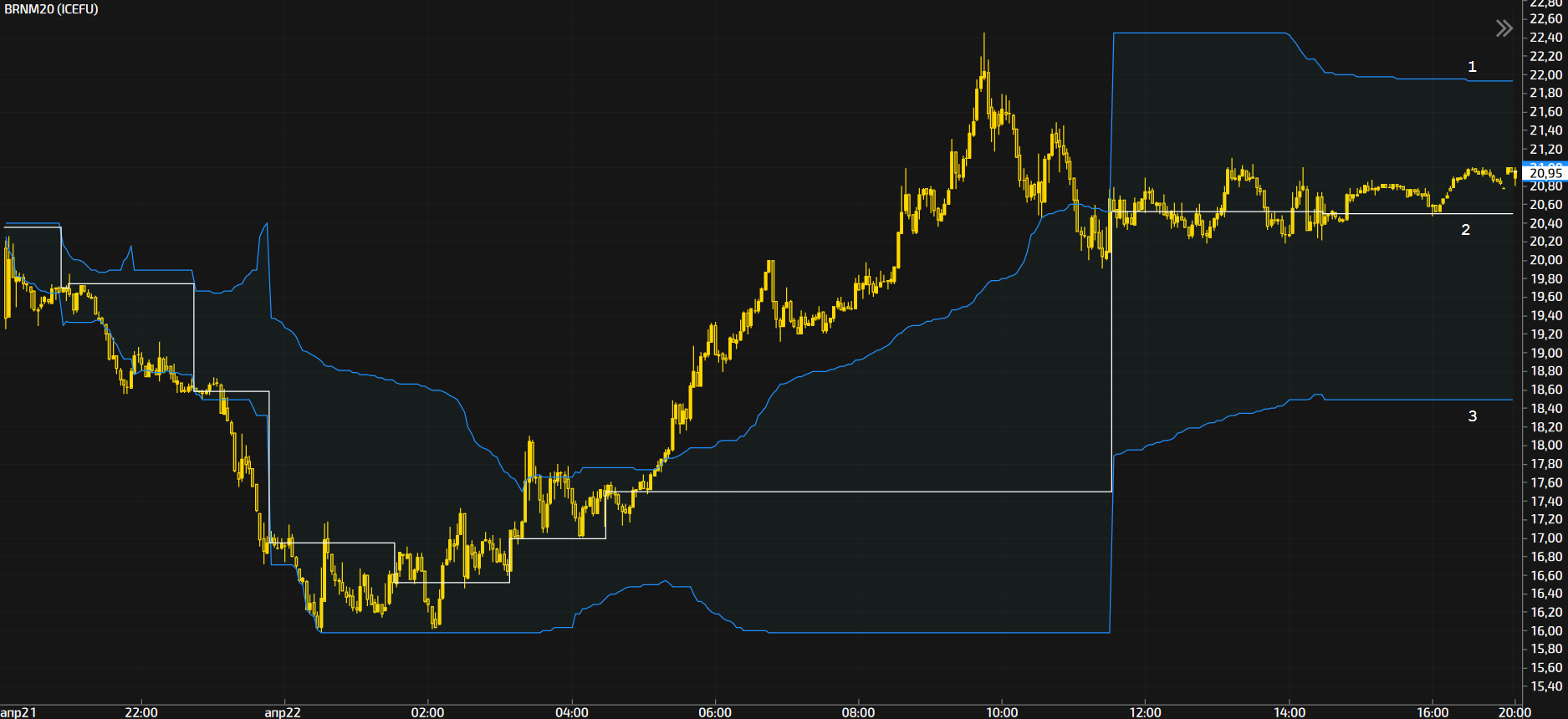The image size is (1568, 719).
Task: Click the апр21 date label on time axis
Action: click(x=18, y=712)
